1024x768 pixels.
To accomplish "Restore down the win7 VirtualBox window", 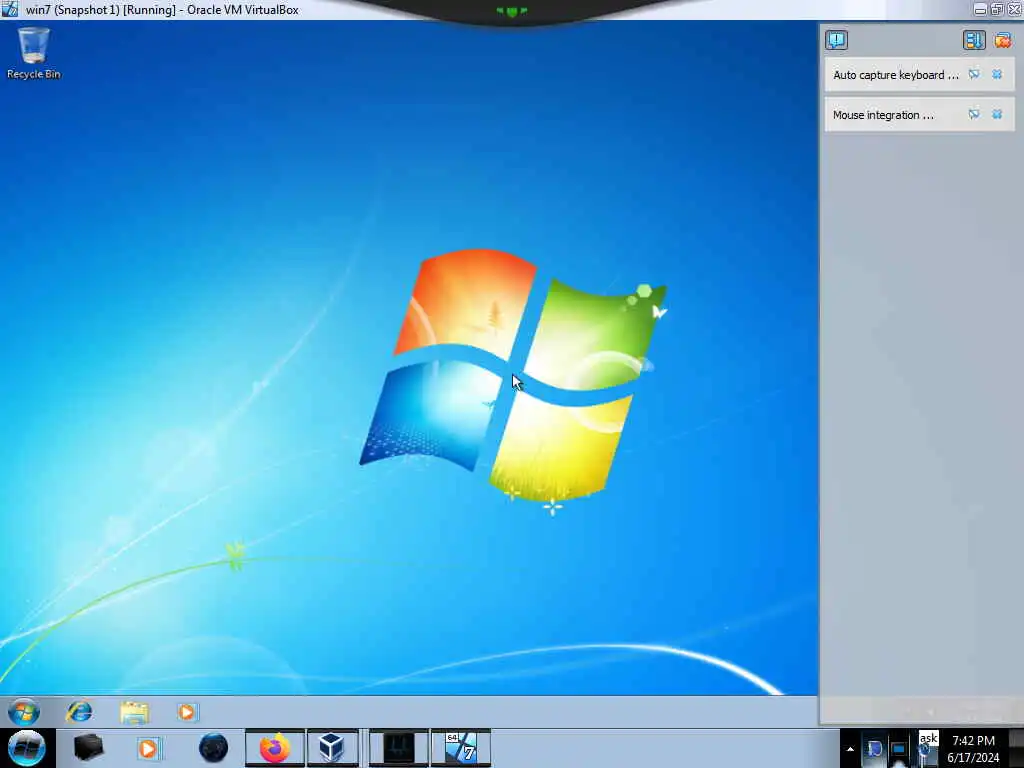I will [x=997, y=9].
